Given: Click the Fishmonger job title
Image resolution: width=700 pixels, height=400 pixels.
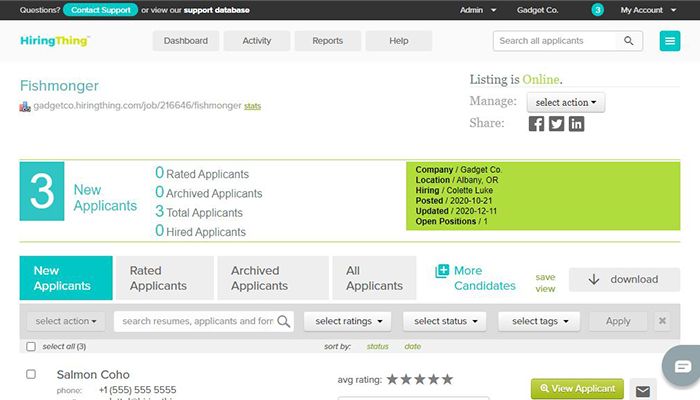Looking at the screenshot, I should [x=59, y=86].
